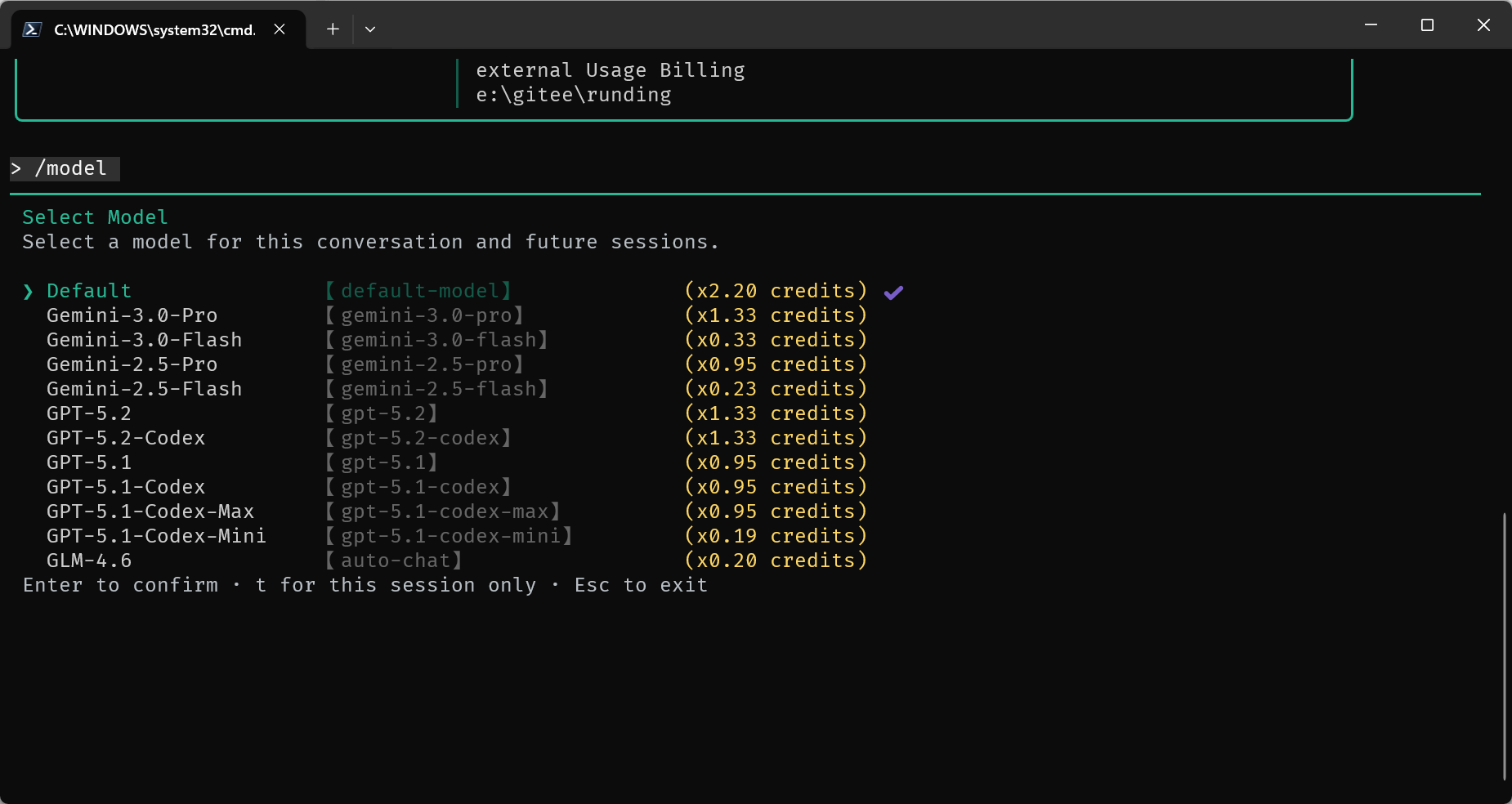Close the cmd terminal tab
This screenshot has width=1512, height=804.
point(280,29)
